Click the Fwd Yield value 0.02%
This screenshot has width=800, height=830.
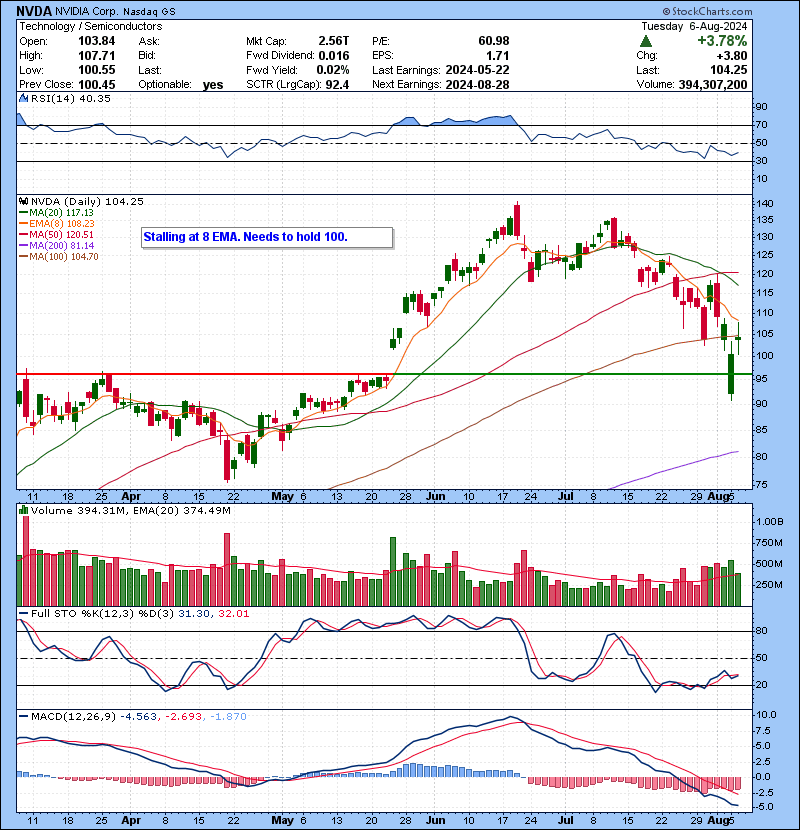(x=332, y=70)
